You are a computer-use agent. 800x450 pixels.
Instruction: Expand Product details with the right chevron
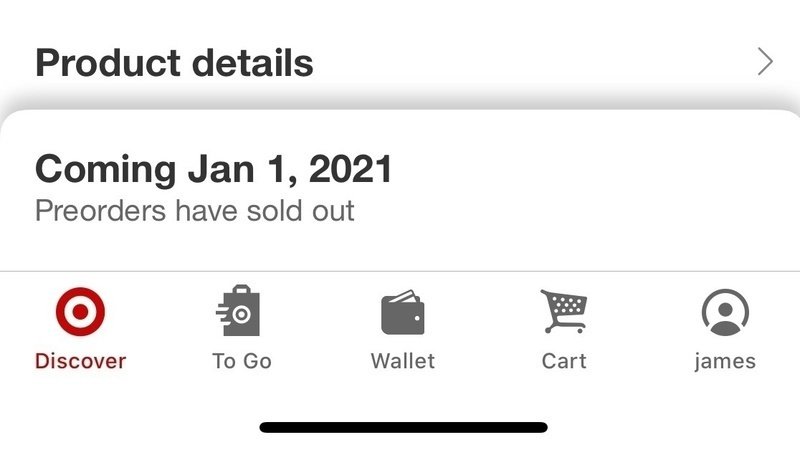(765, 63)
